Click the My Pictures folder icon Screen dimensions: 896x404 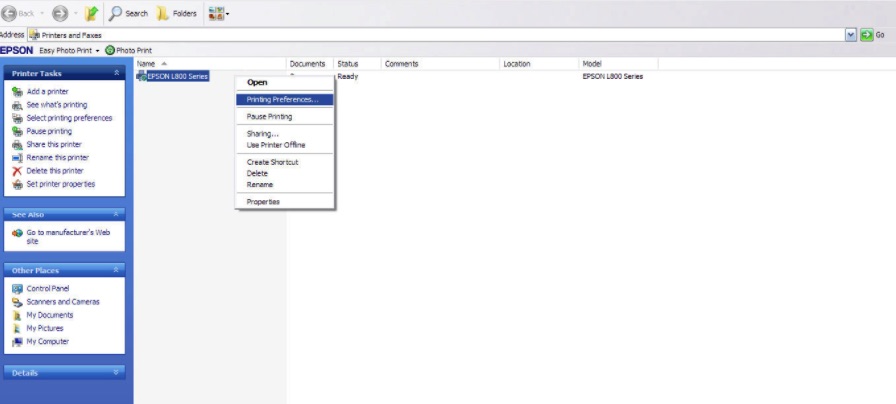[17, 328]
